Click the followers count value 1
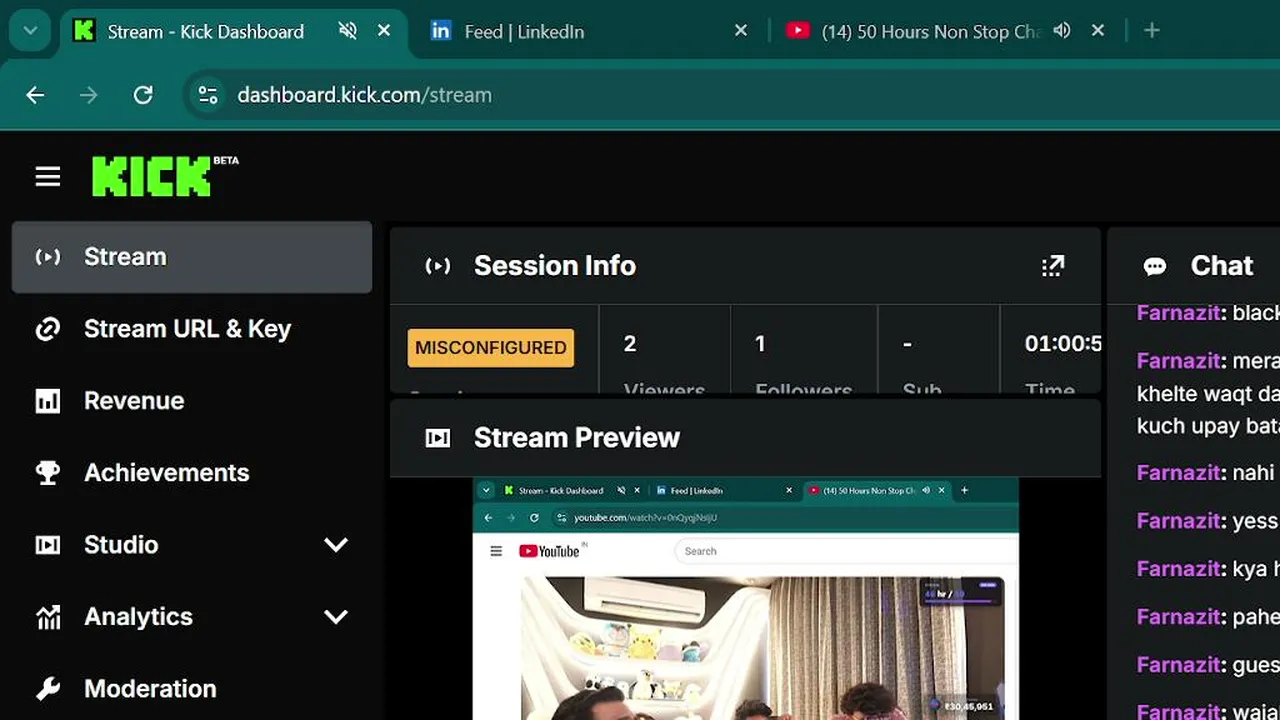The image size is (1280, 720). click(760, 344)
